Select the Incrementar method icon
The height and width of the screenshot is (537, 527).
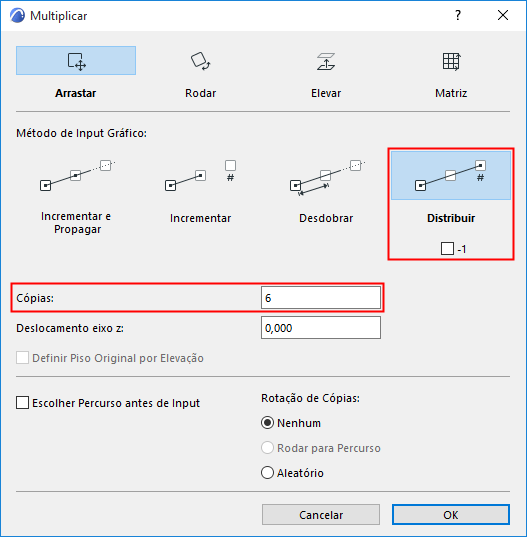tap(201, 175)
